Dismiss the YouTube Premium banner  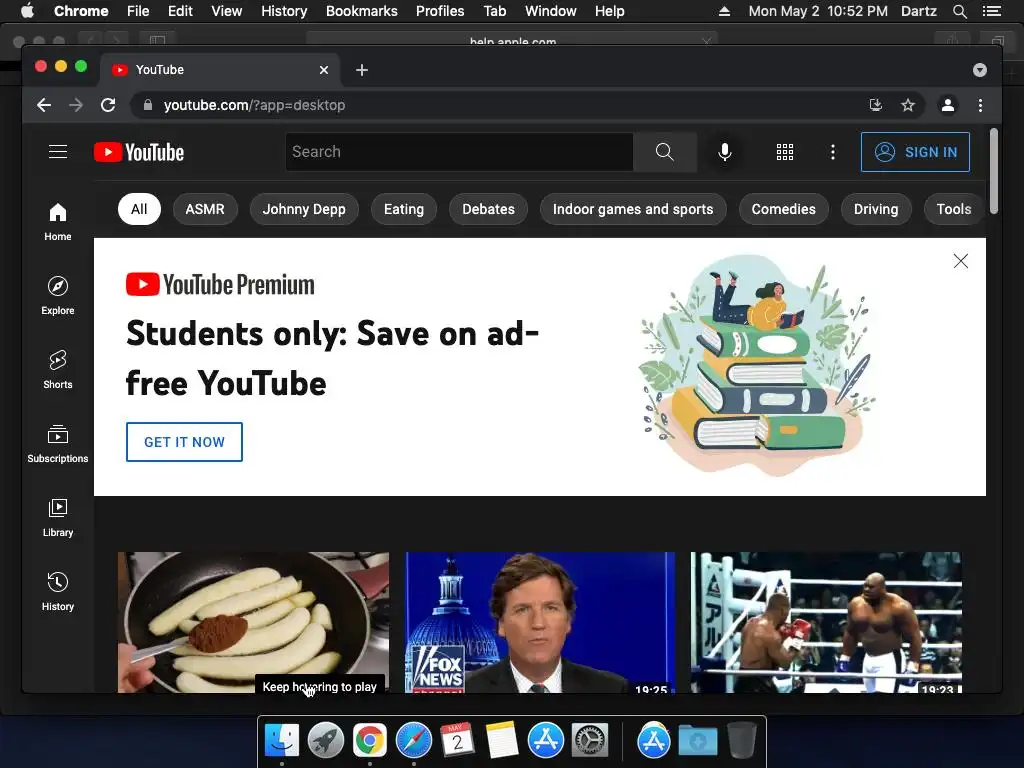960,261
